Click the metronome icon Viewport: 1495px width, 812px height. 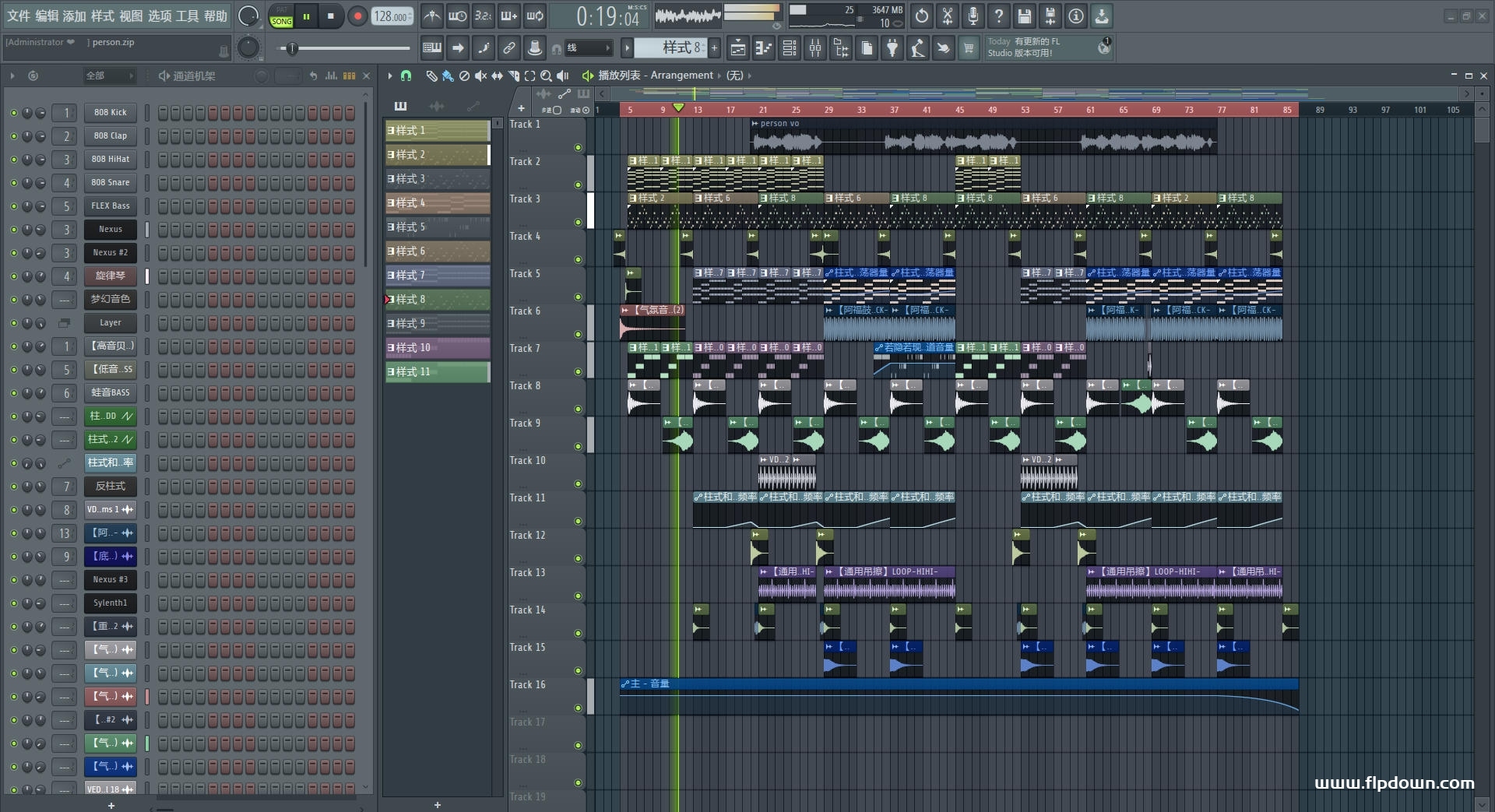pyautogui.click(x=432, y=16)
